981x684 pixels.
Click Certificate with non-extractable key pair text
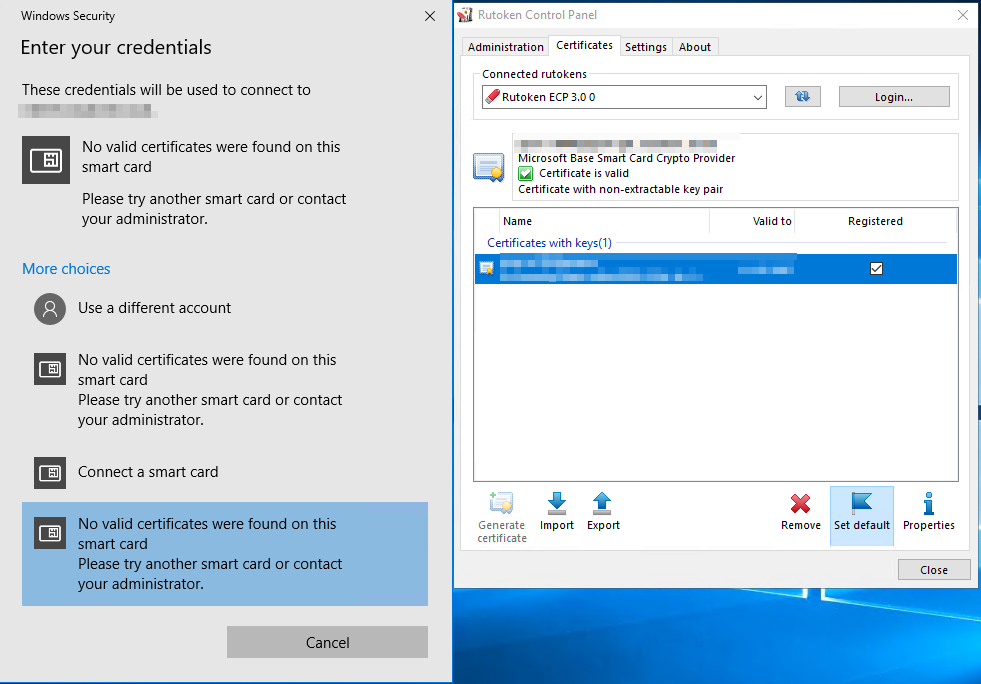tap(621, 189)
